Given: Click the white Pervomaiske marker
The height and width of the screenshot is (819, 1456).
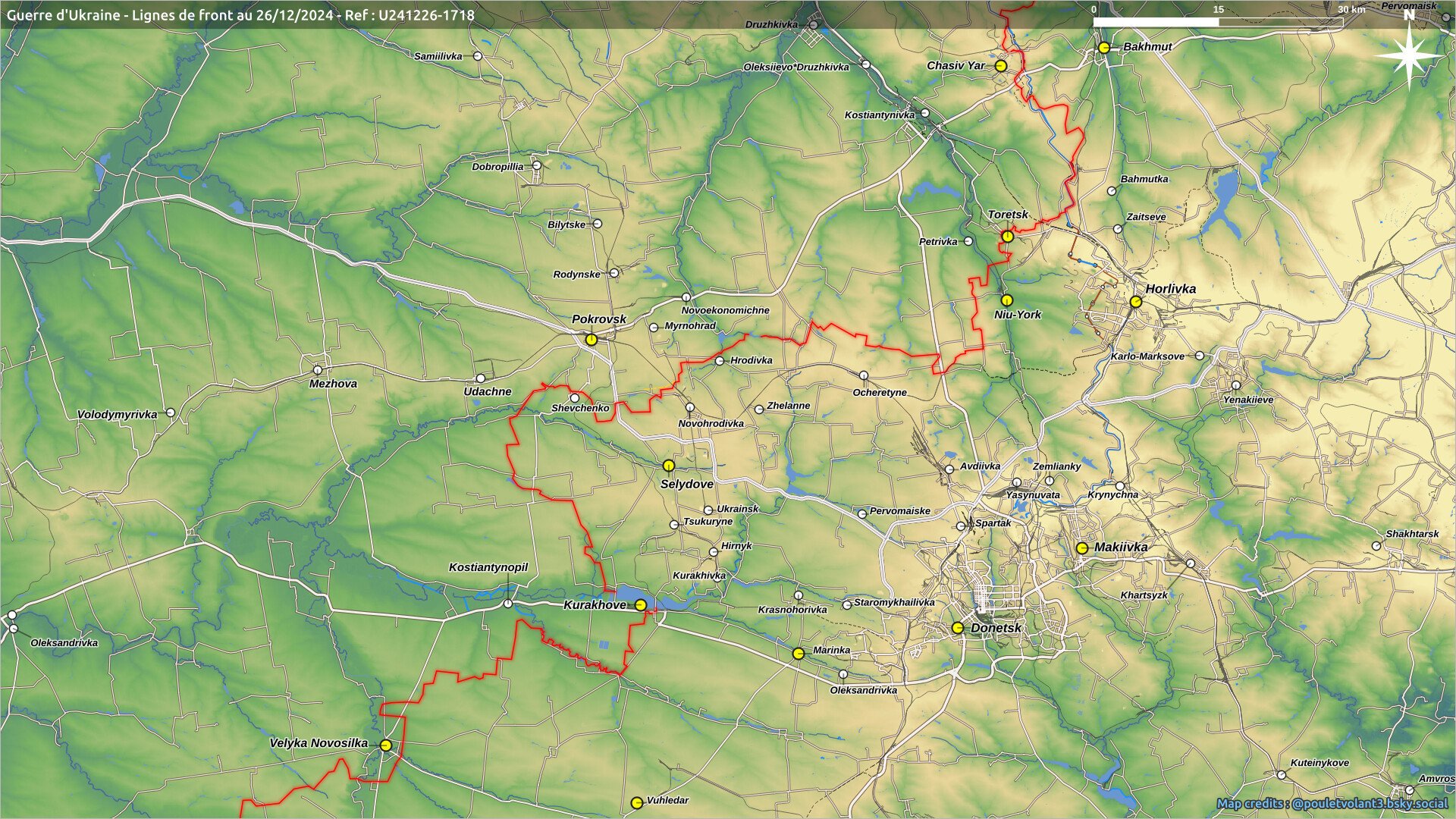Looking at the screenshot, I should click(x=862, y=514).
